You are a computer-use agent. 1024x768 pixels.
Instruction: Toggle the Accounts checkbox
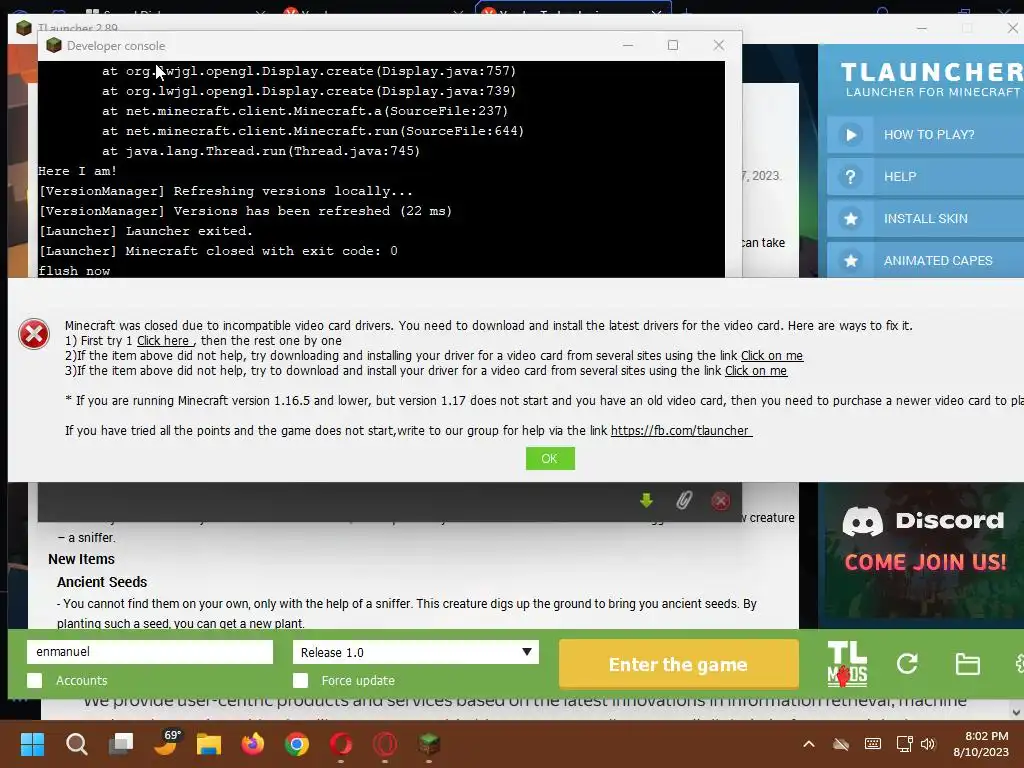click(x=35, y=680)
